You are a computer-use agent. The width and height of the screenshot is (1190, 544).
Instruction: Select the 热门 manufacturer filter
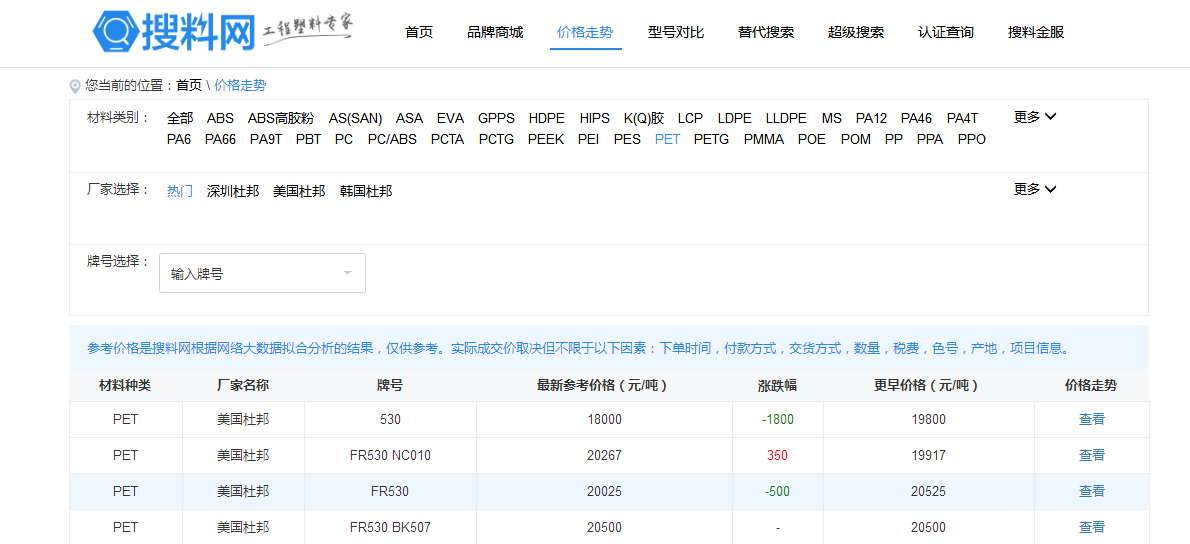180,191
